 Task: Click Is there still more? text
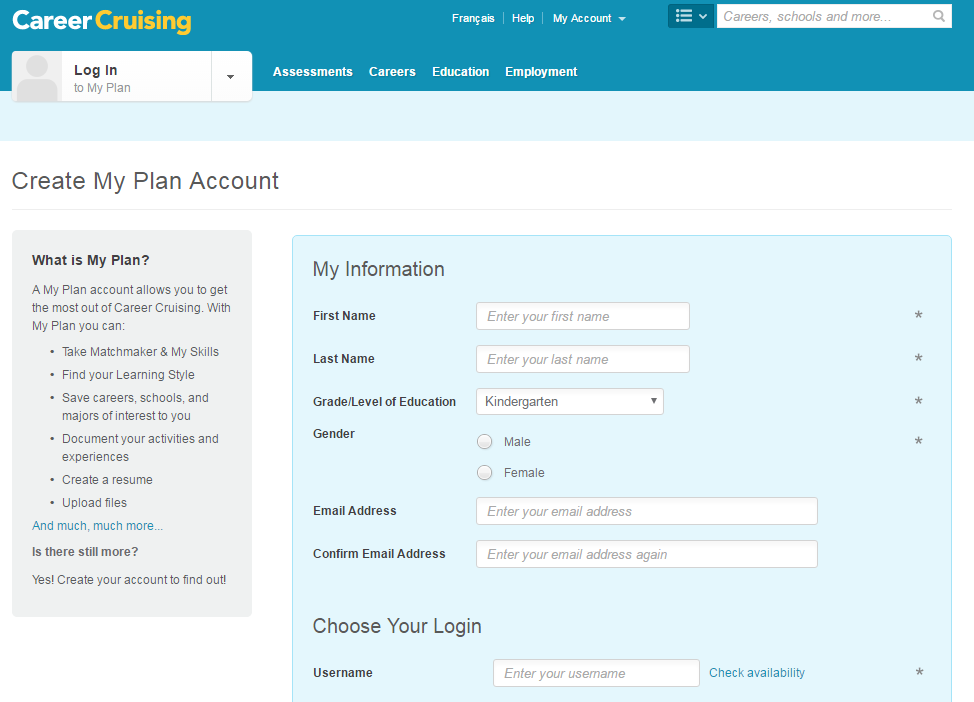85,552
